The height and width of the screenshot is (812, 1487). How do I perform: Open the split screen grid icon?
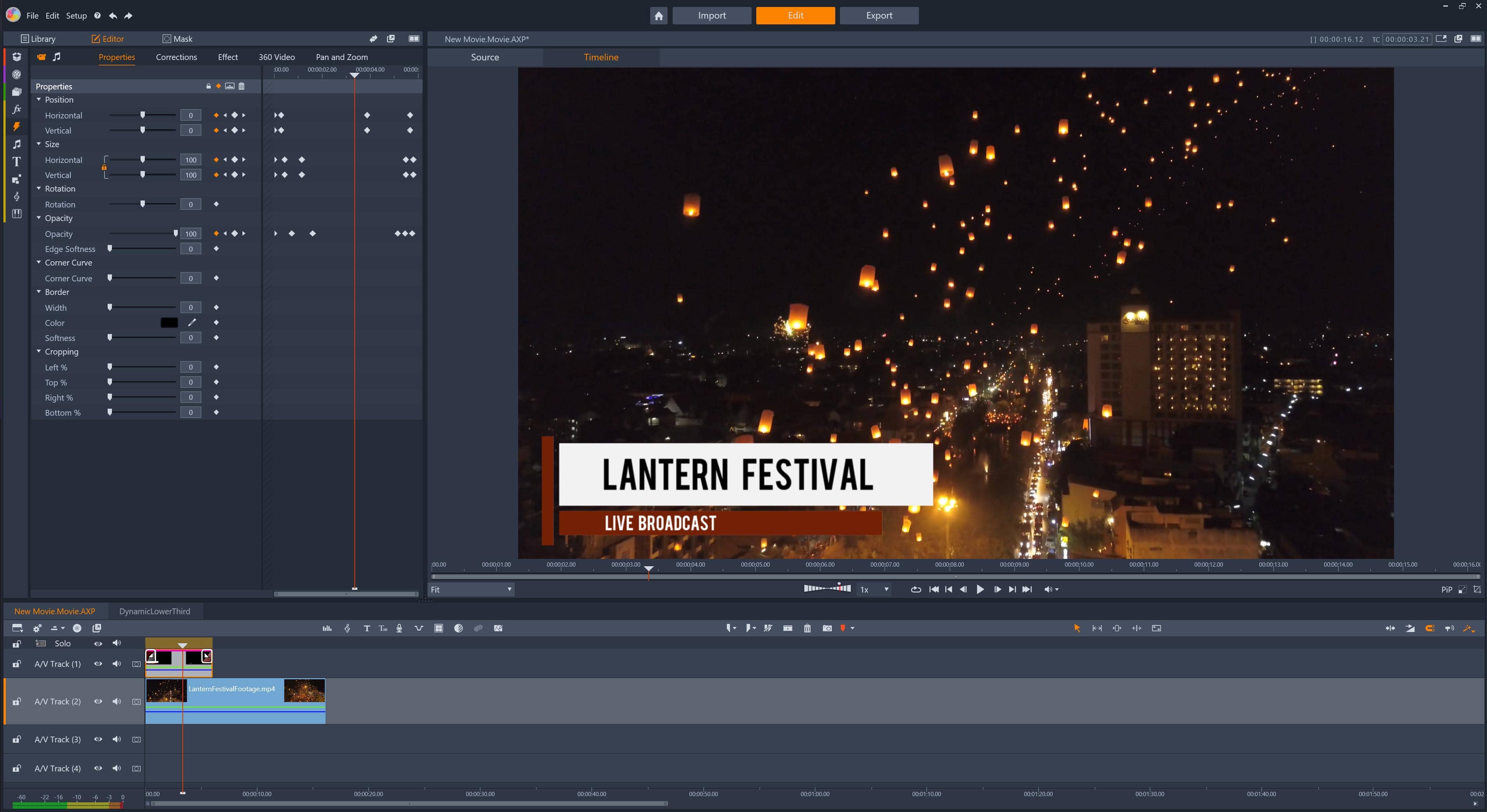click(439, 628)
